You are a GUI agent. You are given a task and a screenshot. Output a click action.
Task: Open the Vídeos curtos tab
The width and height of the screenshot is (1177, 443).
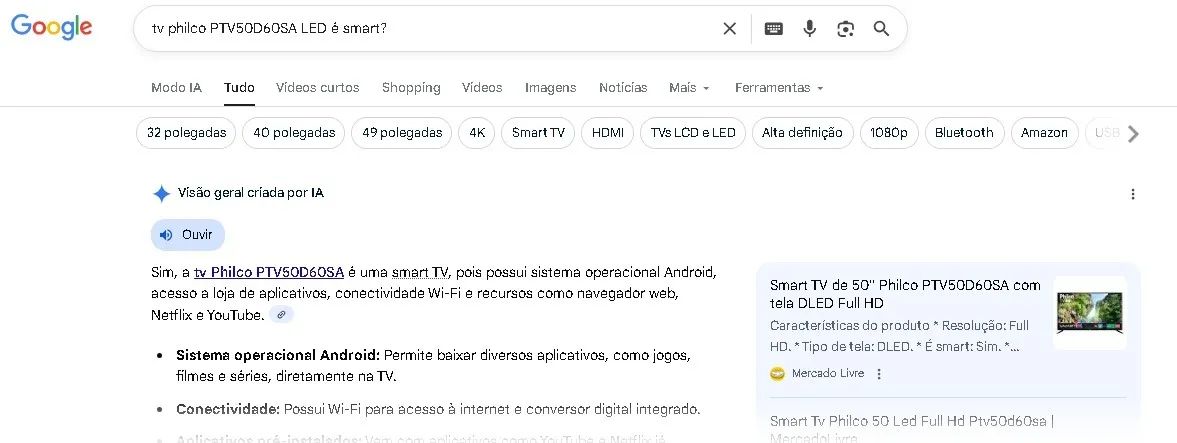point(318,88)
